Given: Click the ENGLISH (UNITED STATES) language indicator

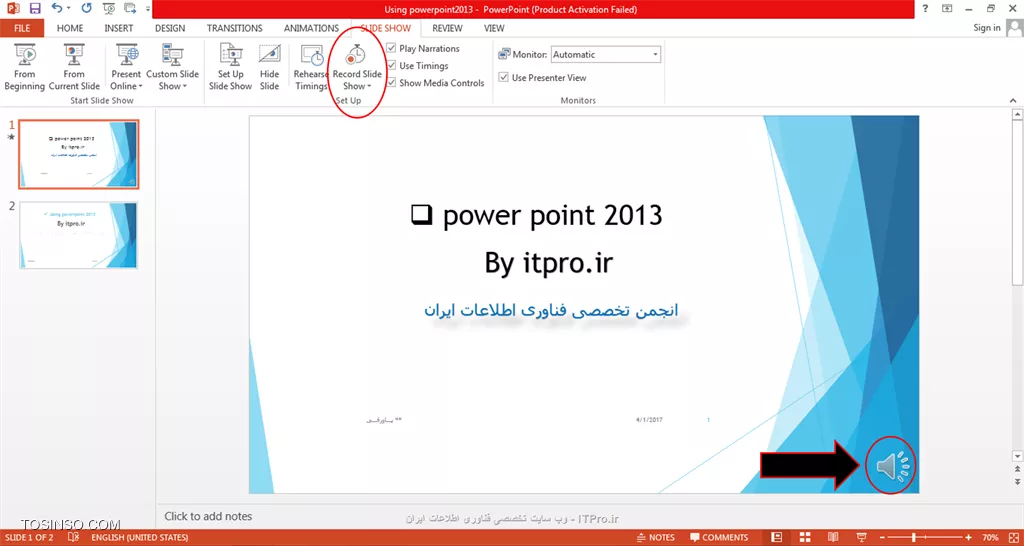Looking at the screenshot, I should point(140,538).
